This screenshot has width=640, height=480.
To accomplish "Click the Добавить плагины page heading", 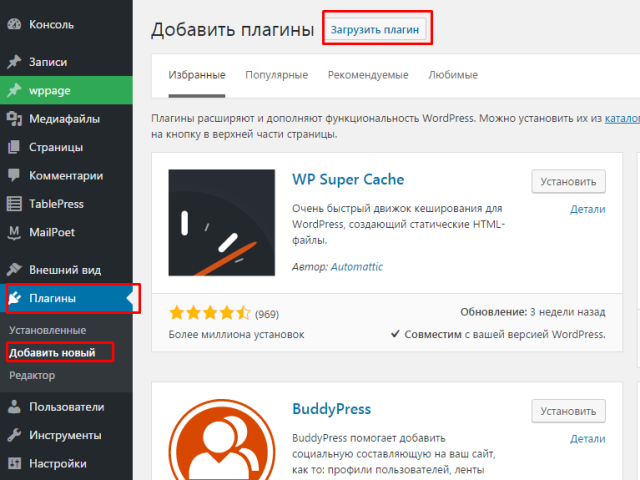I will click(233, 30).
